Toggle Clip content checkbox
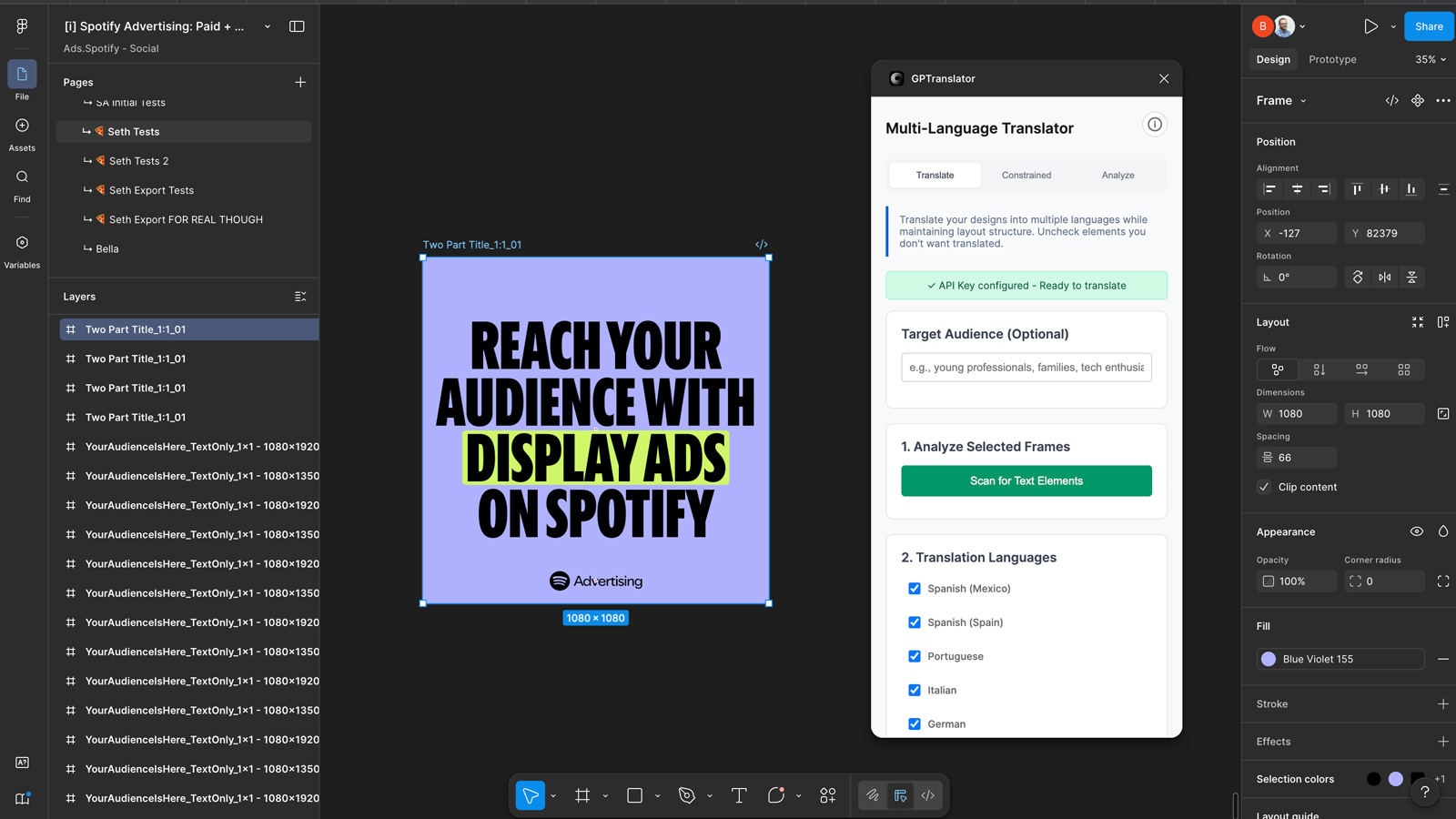This screenshot has height=819, width=1456. [x=1264, y=487]
